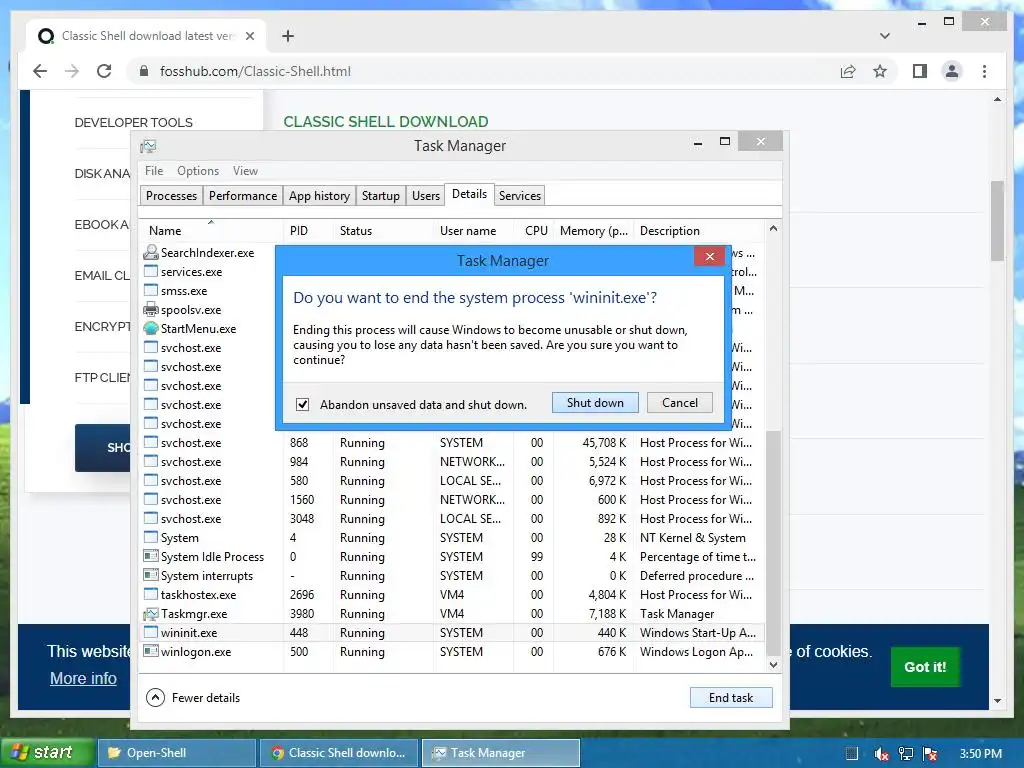Switch to the Processes tab
The image size is (1024, 768).
point(171,195)
